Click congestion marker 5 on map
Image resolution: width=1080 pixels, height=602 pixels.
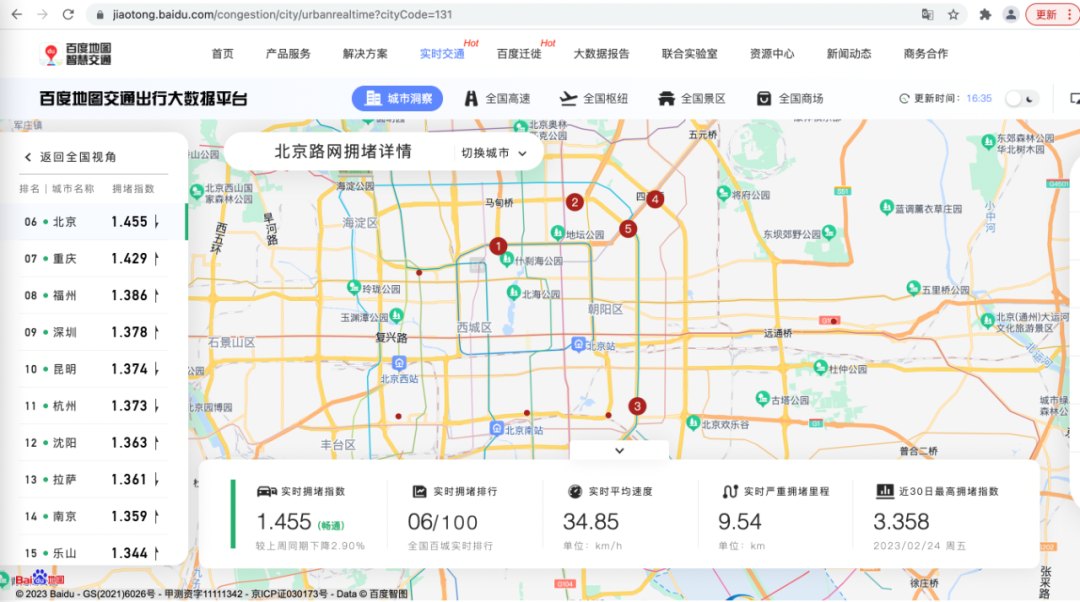pos(627,229)
